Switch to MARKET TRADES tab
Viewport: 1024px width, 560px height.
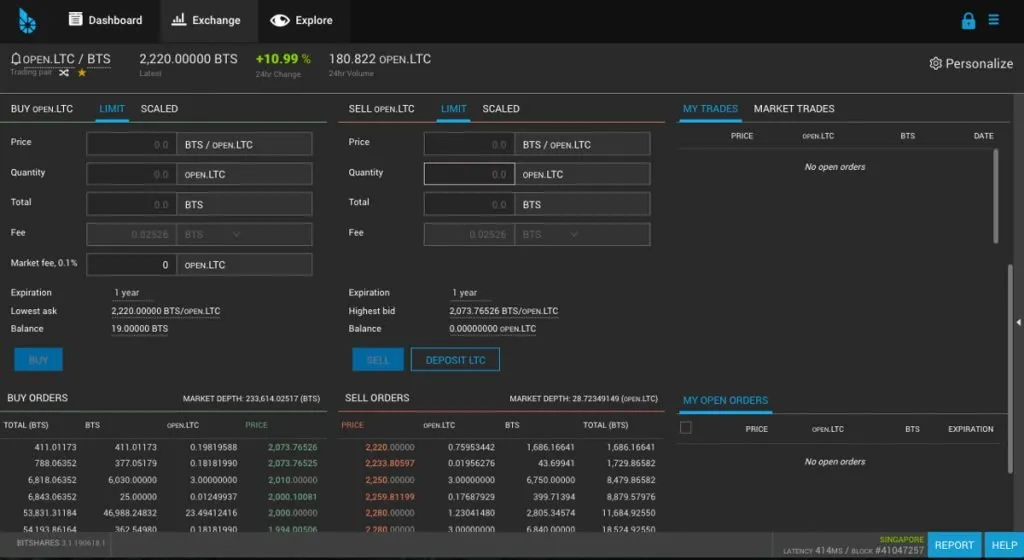pyautogui.click(x=794, y=109)
